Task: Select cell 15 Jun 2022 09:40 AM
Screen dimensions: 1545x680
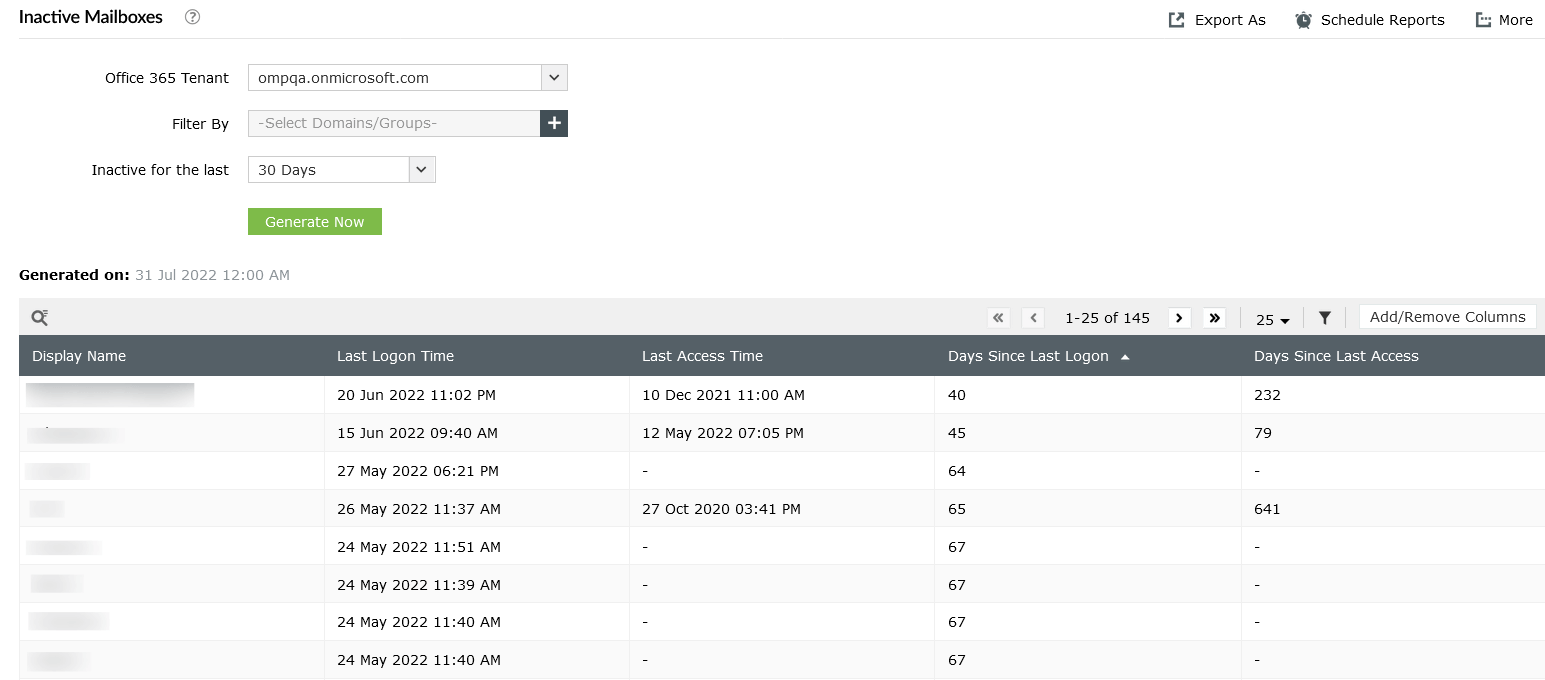Action: 417,433
